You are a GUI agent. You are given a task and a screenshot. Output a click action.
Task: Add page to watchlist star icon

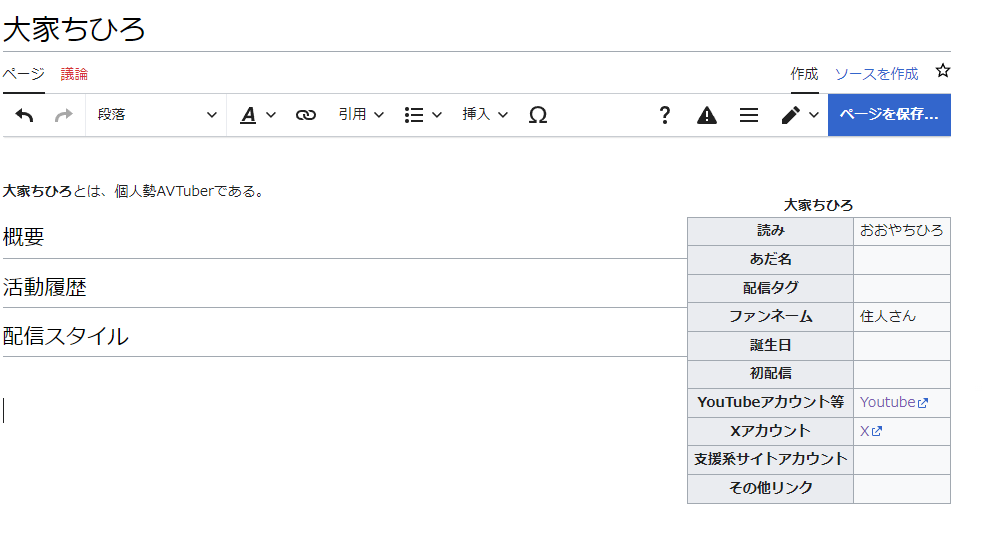coord(942,71)
